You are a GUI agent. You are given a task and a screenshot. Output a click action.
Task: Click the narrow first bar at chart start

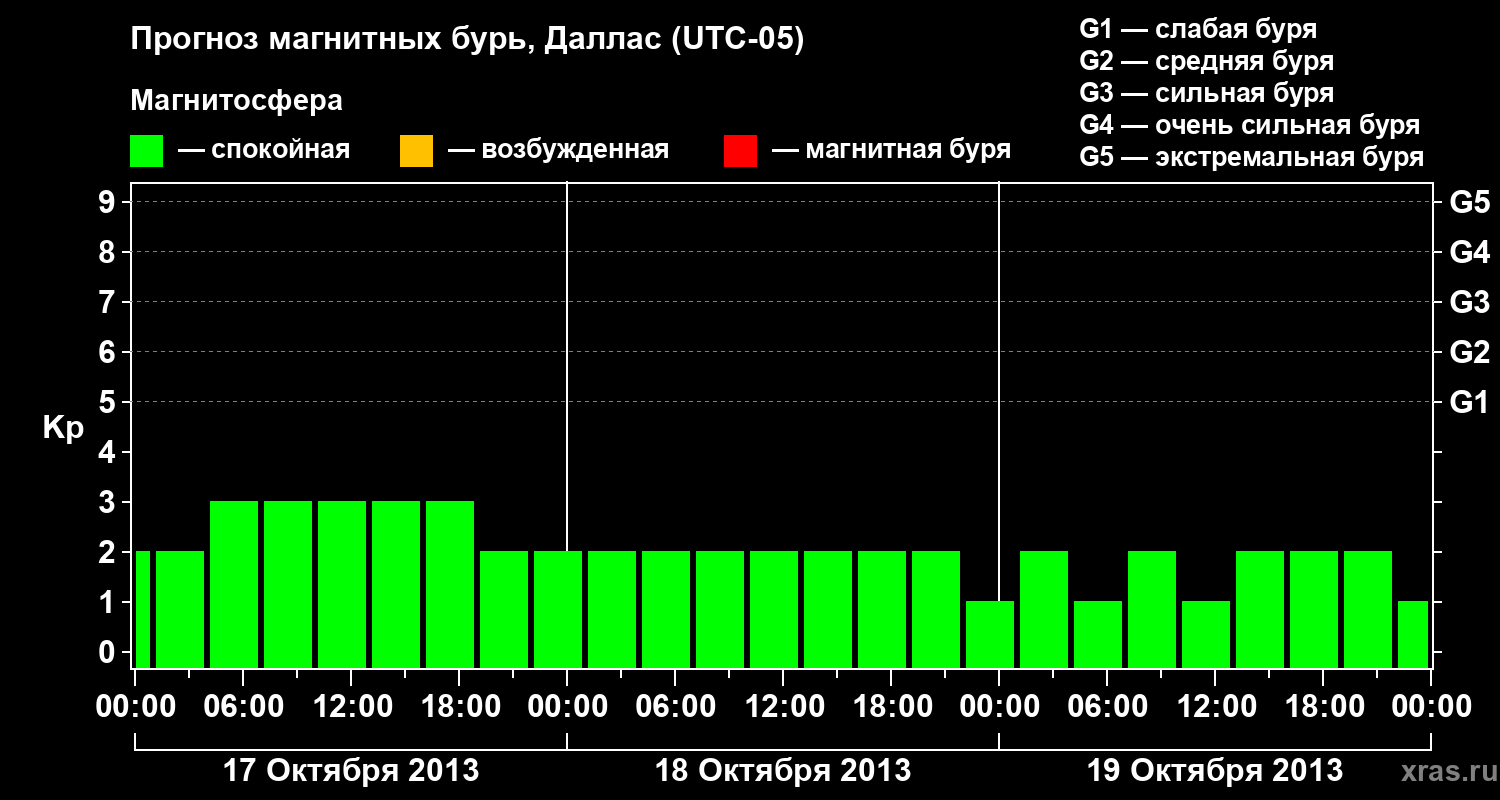coord(142,609)
